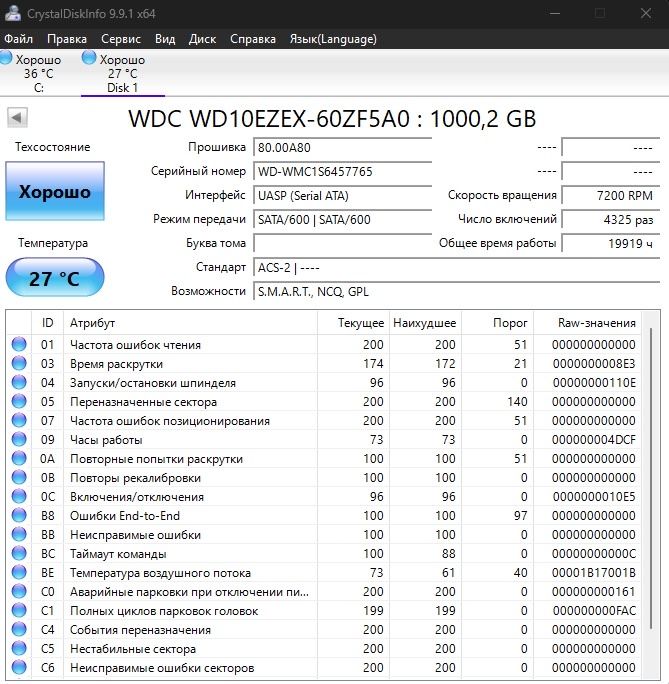The height and width of the screenshot is (684, 669).
Task: Open the Правка menu
Action: point(67,39)
